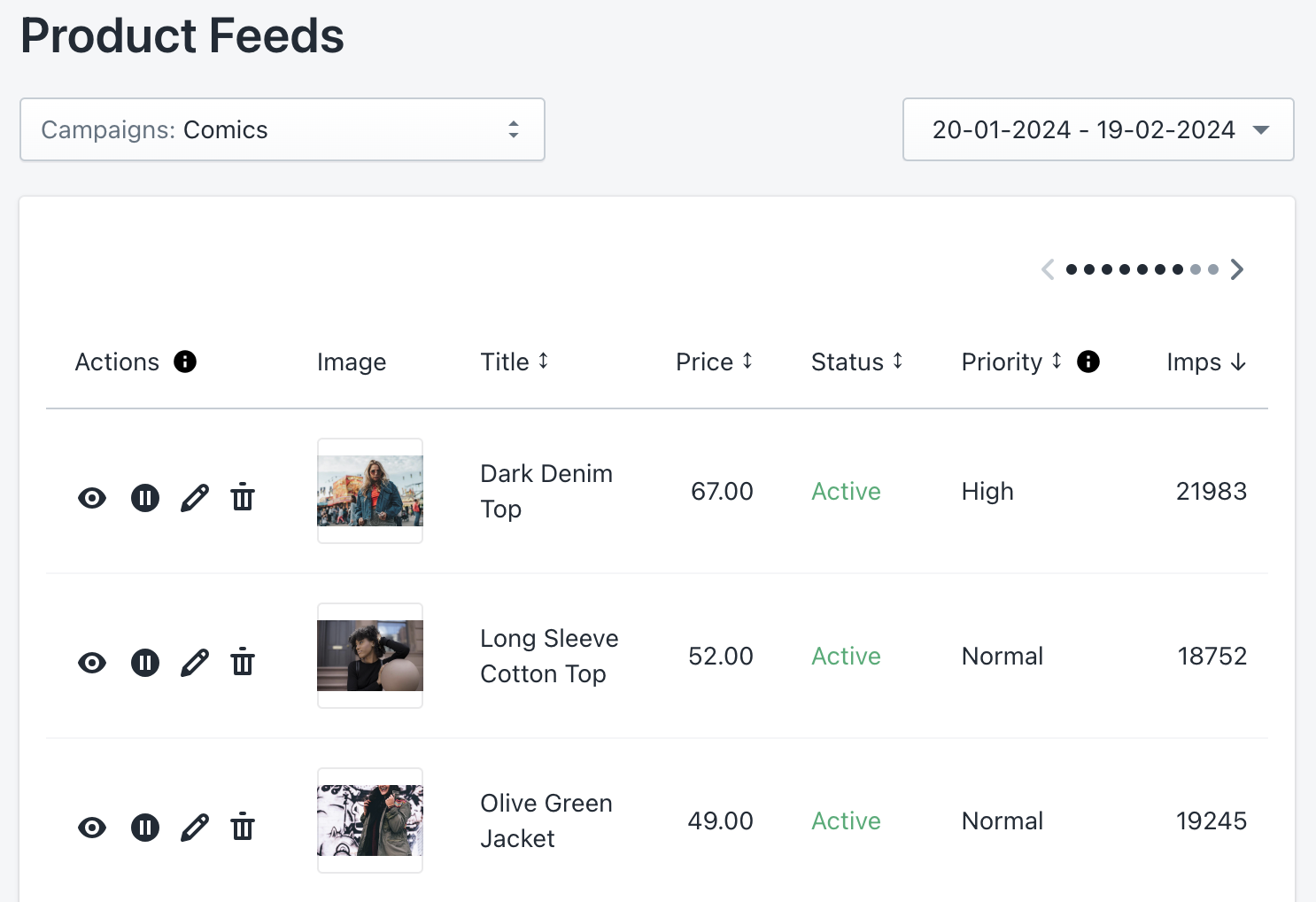
Task: Edit the Long Sleeve Cotton Top entry
Action: 194,662
